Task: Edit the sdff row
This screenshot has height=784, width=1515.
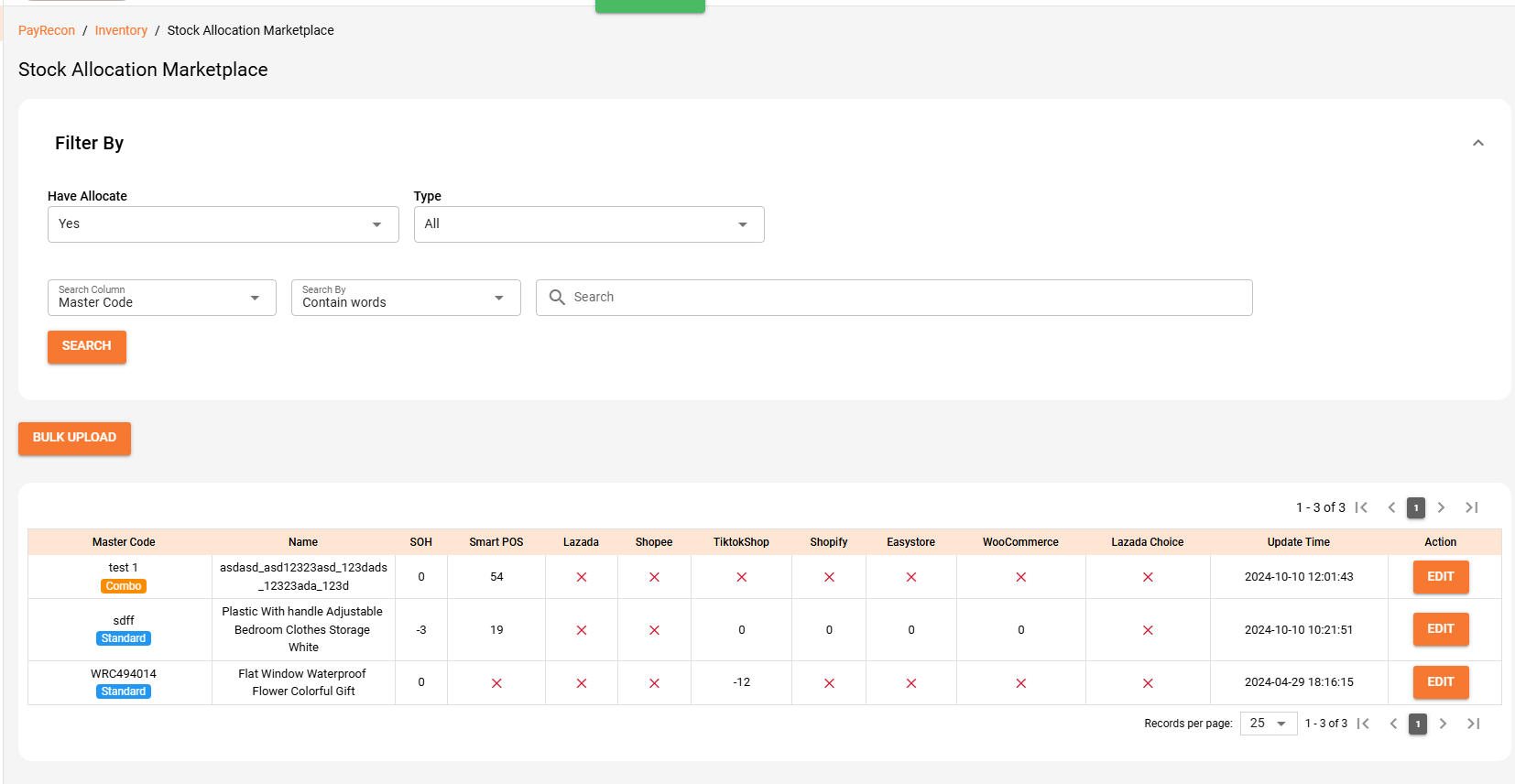Action: (1441, 629)
